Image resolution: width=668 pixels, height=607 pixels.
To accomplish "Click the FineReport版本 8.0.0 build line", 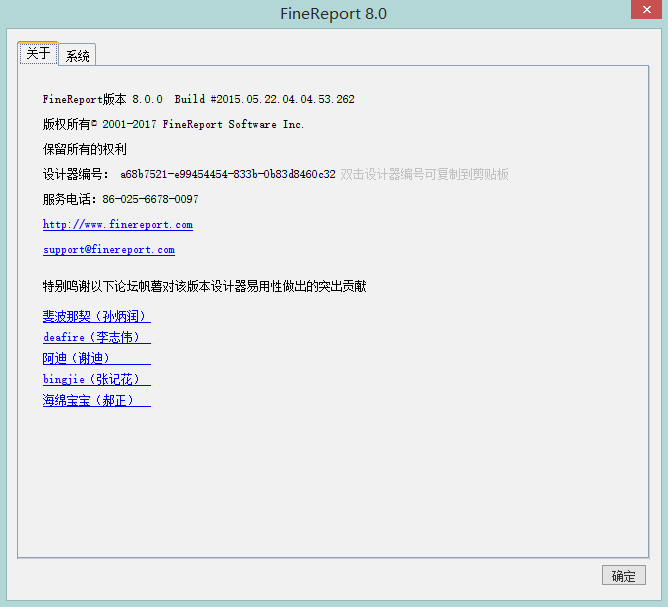I will coord(199,99).
